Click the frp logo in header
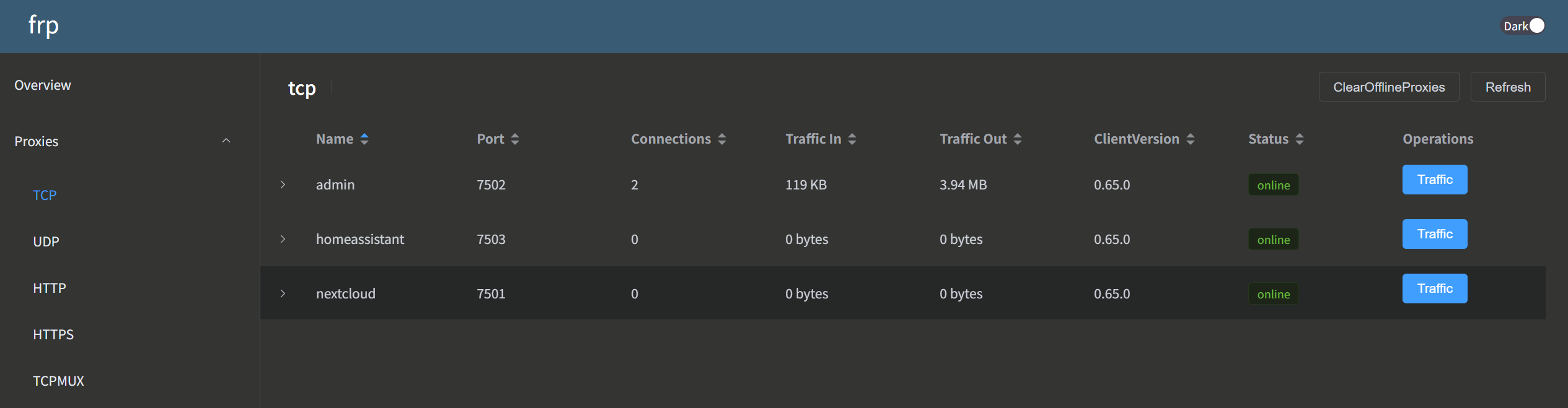 pos(43,26)
